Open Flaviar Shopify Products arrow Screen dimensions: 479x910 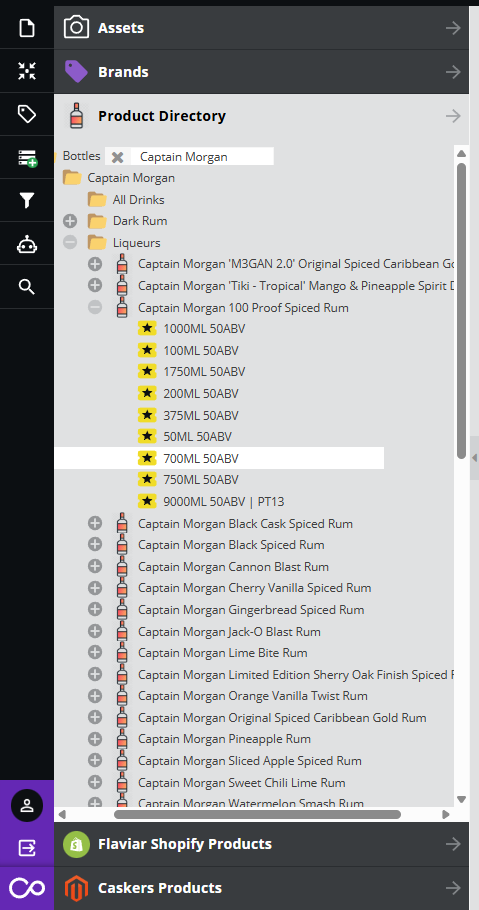coord(453,844)
